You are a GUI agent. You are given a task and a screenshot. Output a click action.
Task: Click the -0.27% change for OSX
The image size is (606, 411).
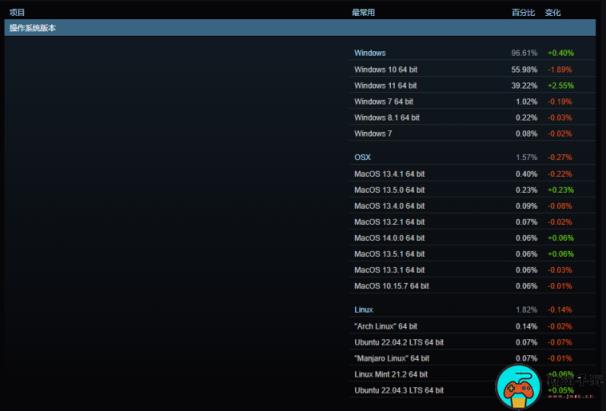click(560, 157)
